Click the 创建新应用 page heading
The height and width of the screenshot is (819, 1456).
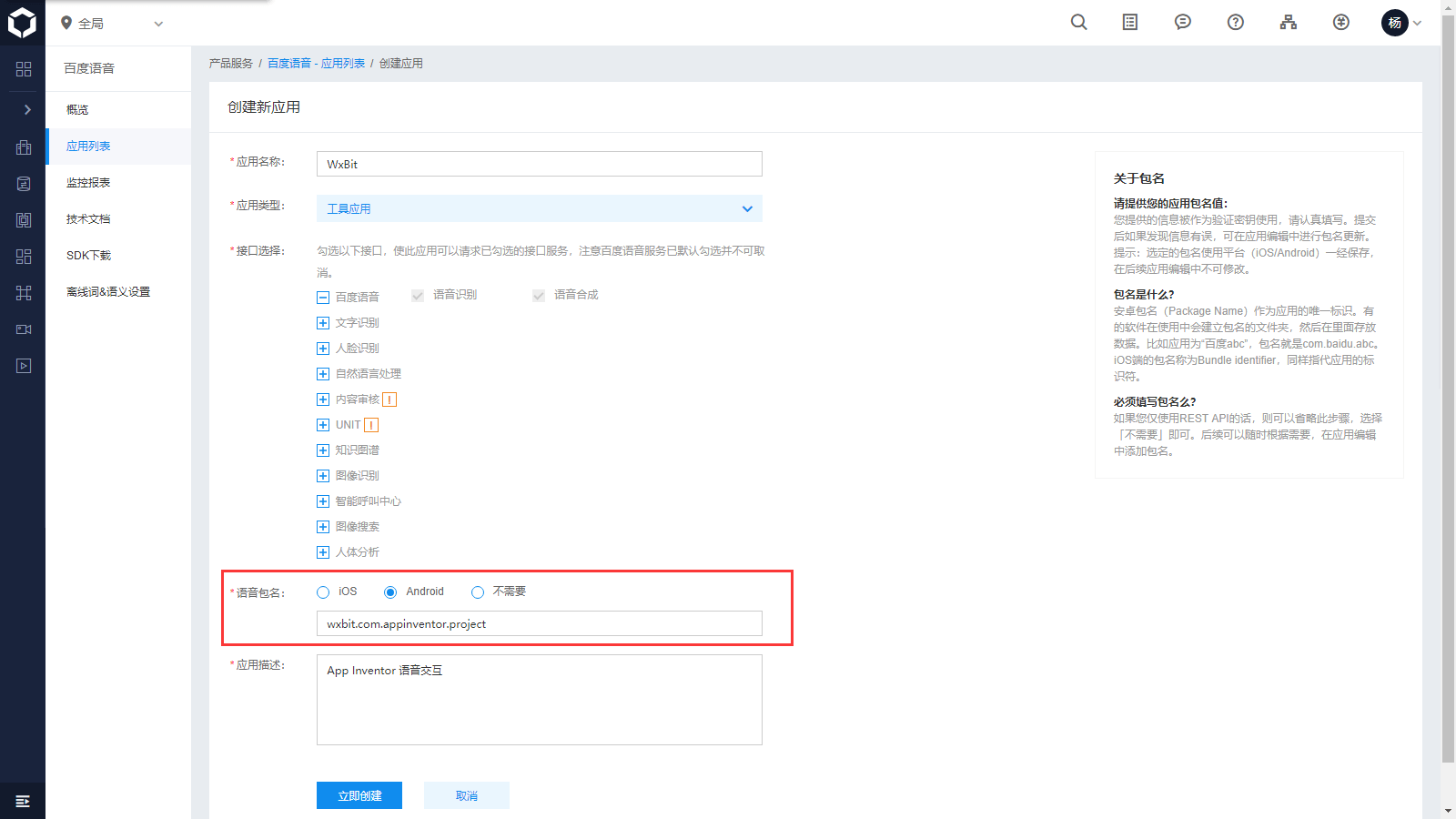coord(264,107)
